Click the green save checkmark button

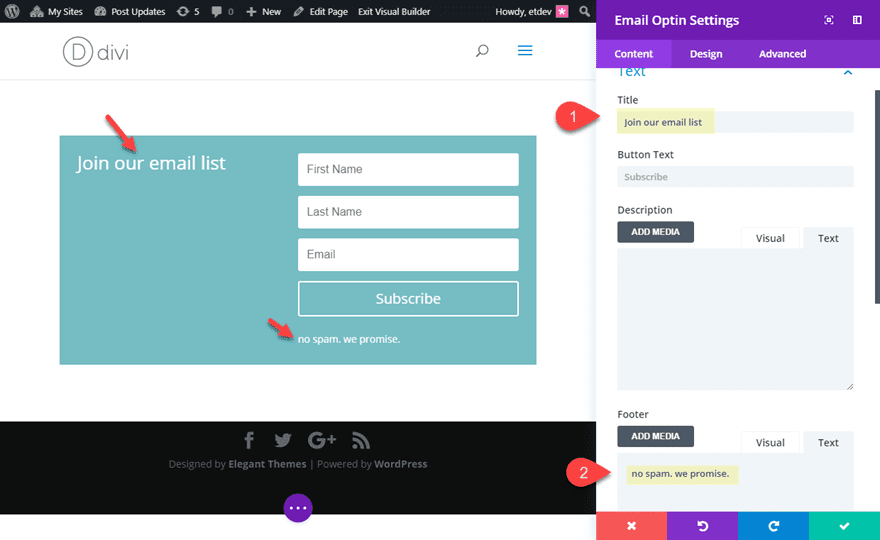844,526
